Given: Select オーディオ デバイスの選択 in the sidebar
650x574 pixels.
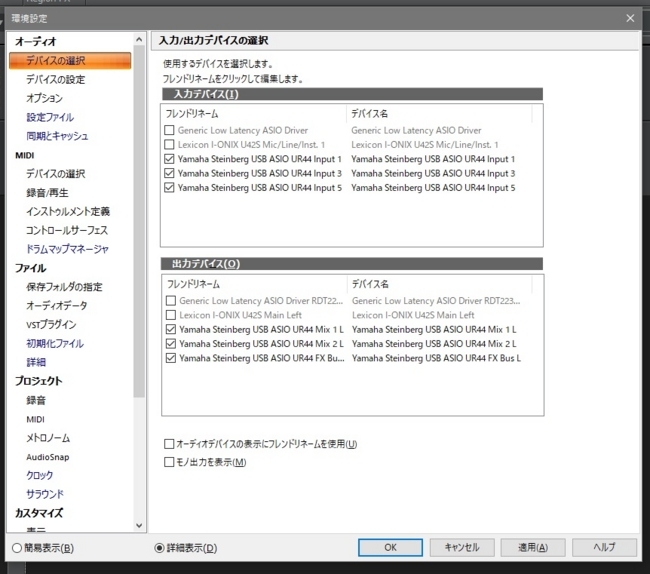Looking at the screenshot, I should [70, 61].
